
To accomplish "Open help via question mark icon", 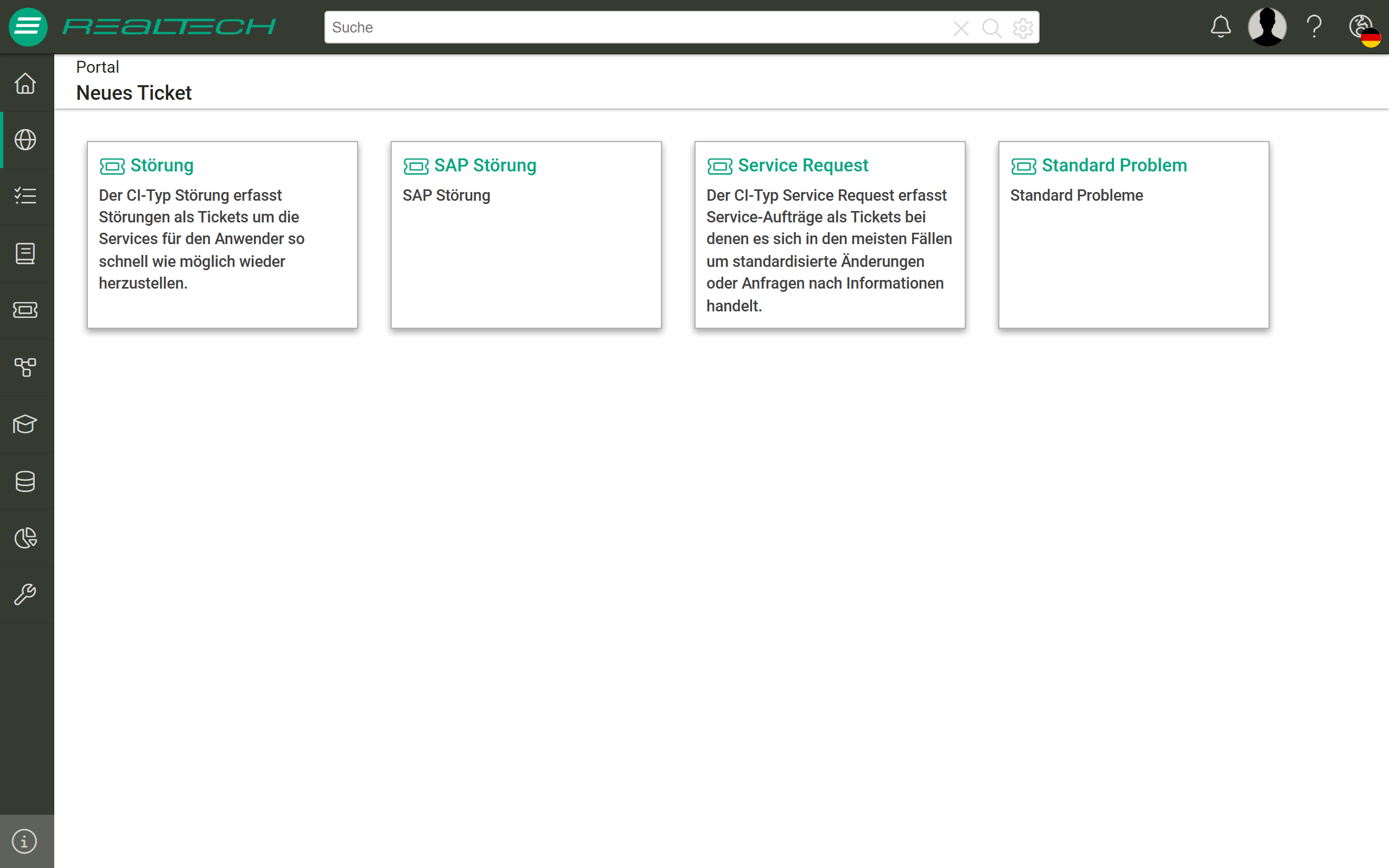I will pyautogui.click(x=1314, y=27).
